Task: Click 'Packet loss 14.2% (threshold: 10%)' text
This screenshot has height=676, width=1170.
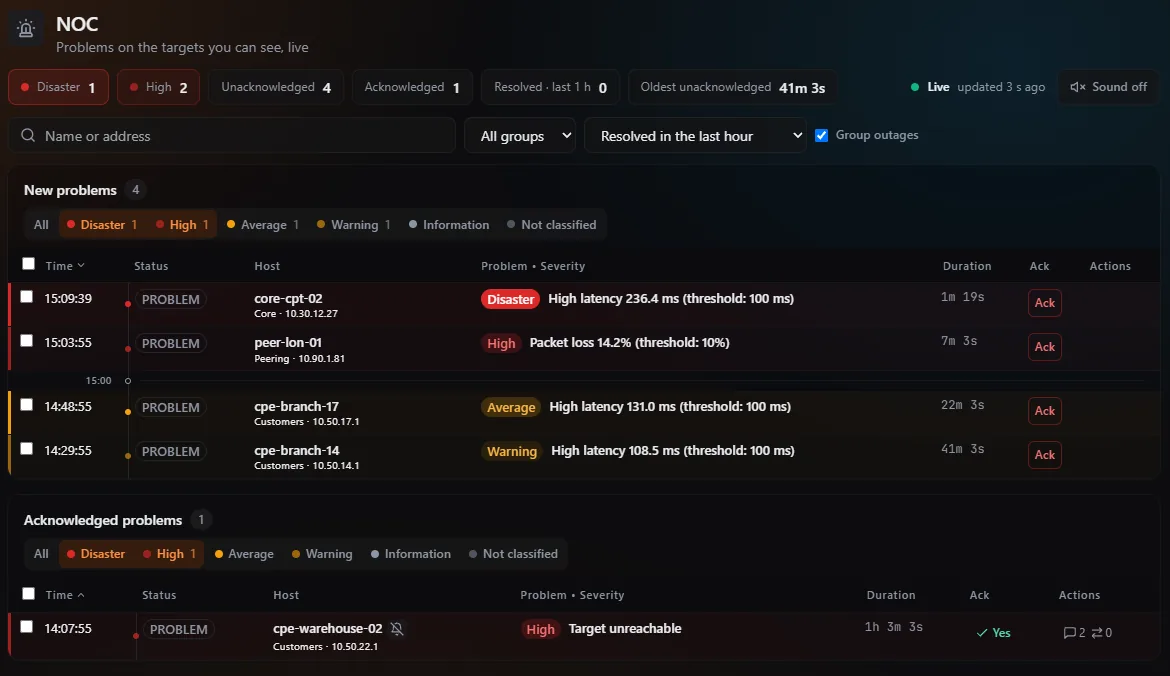Action: [x=630, y=342]
